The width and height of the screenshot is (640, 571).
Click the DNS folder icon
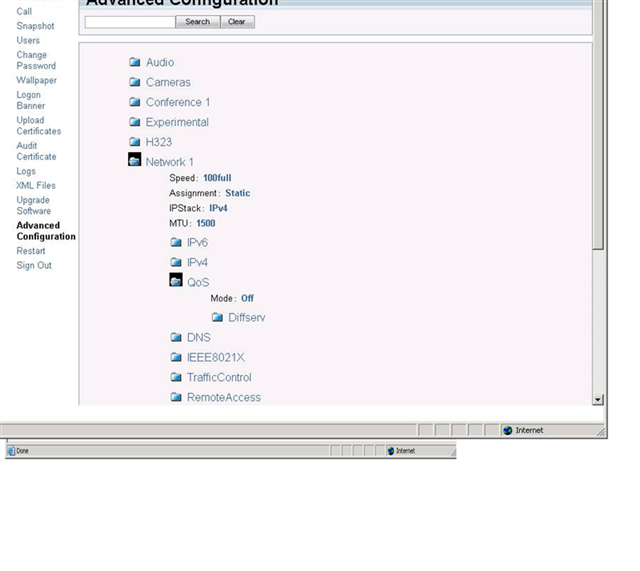tap(176, 337)
